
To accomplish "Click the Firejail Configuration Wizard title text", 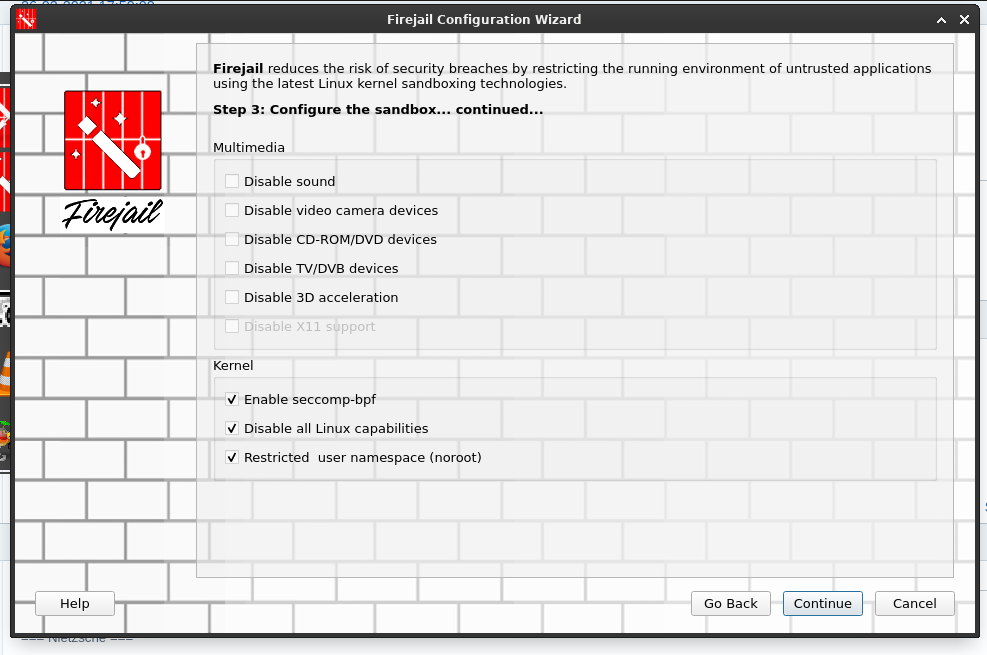I will click(483, 19).
